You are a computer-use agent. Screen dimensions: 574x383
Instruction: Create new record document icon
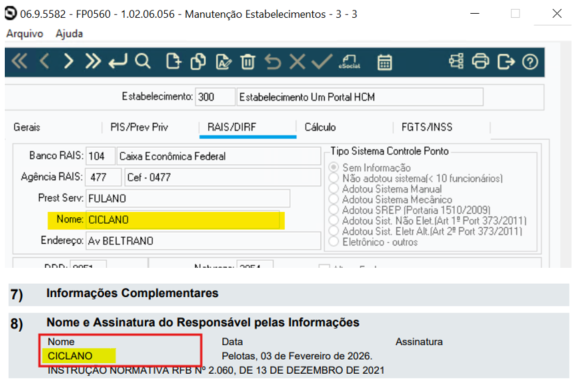click(174, 61)
